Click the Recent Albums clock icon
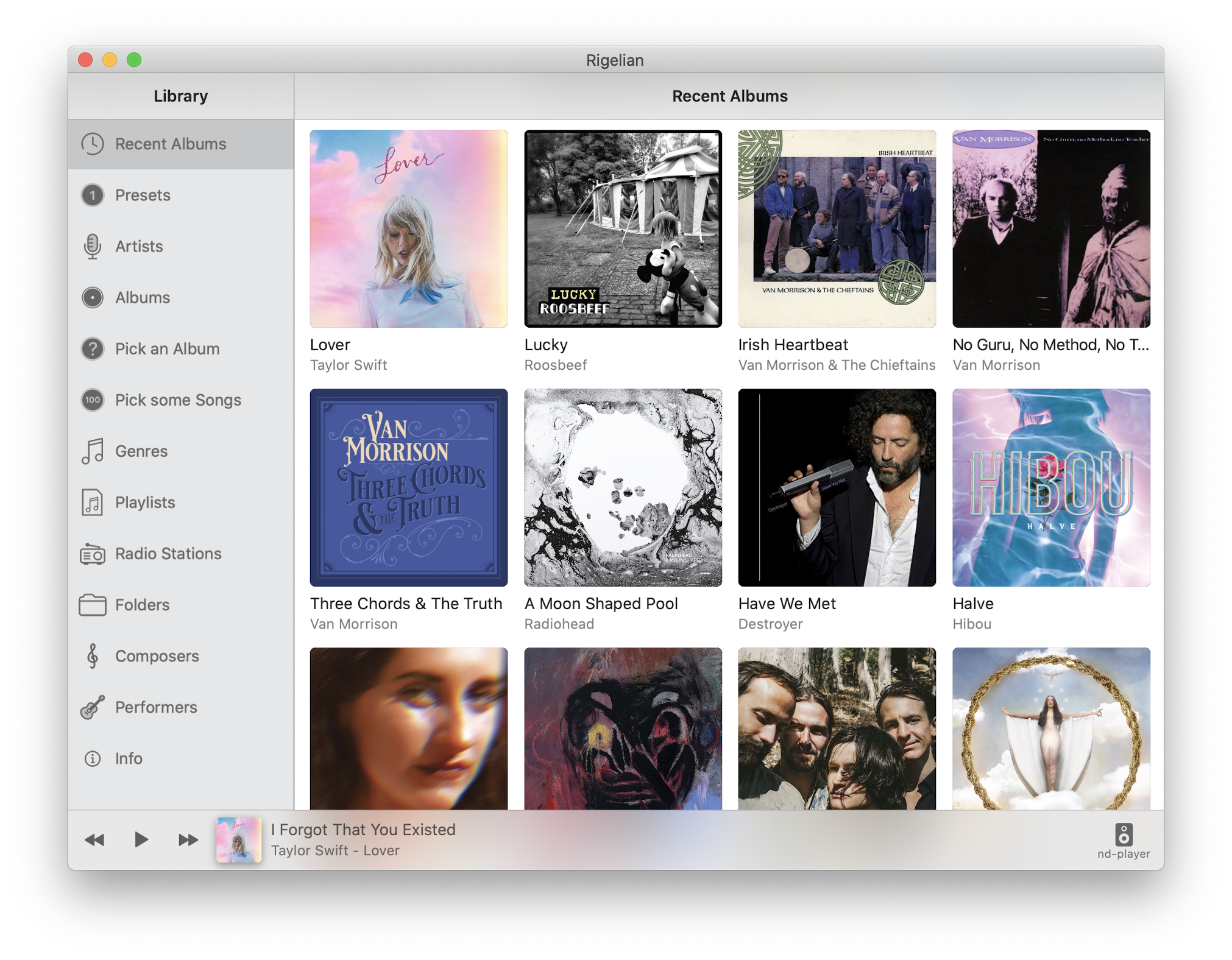The image size is (1232, 960). (93, 144)
